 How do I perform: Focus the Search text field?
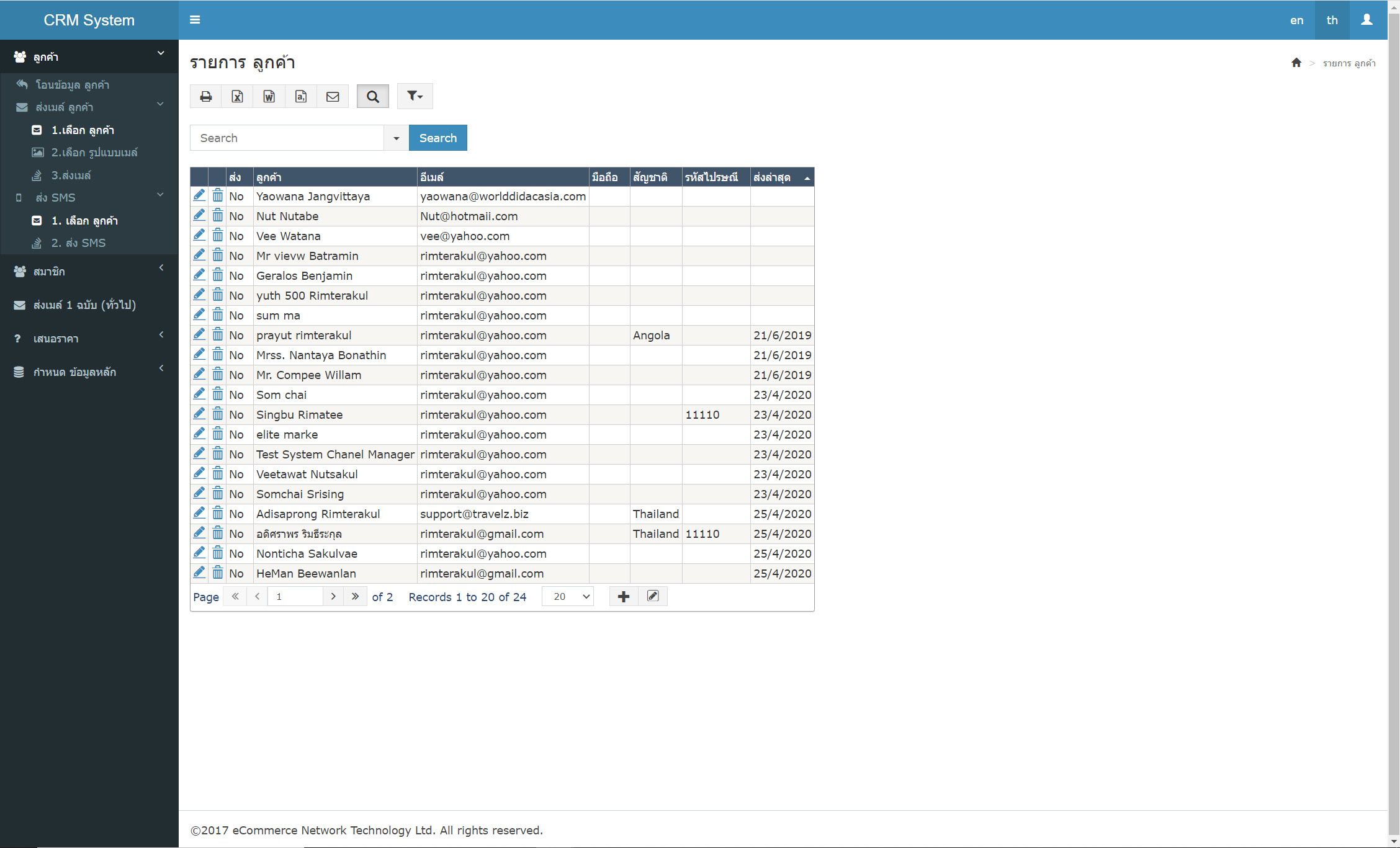(287, 138)
